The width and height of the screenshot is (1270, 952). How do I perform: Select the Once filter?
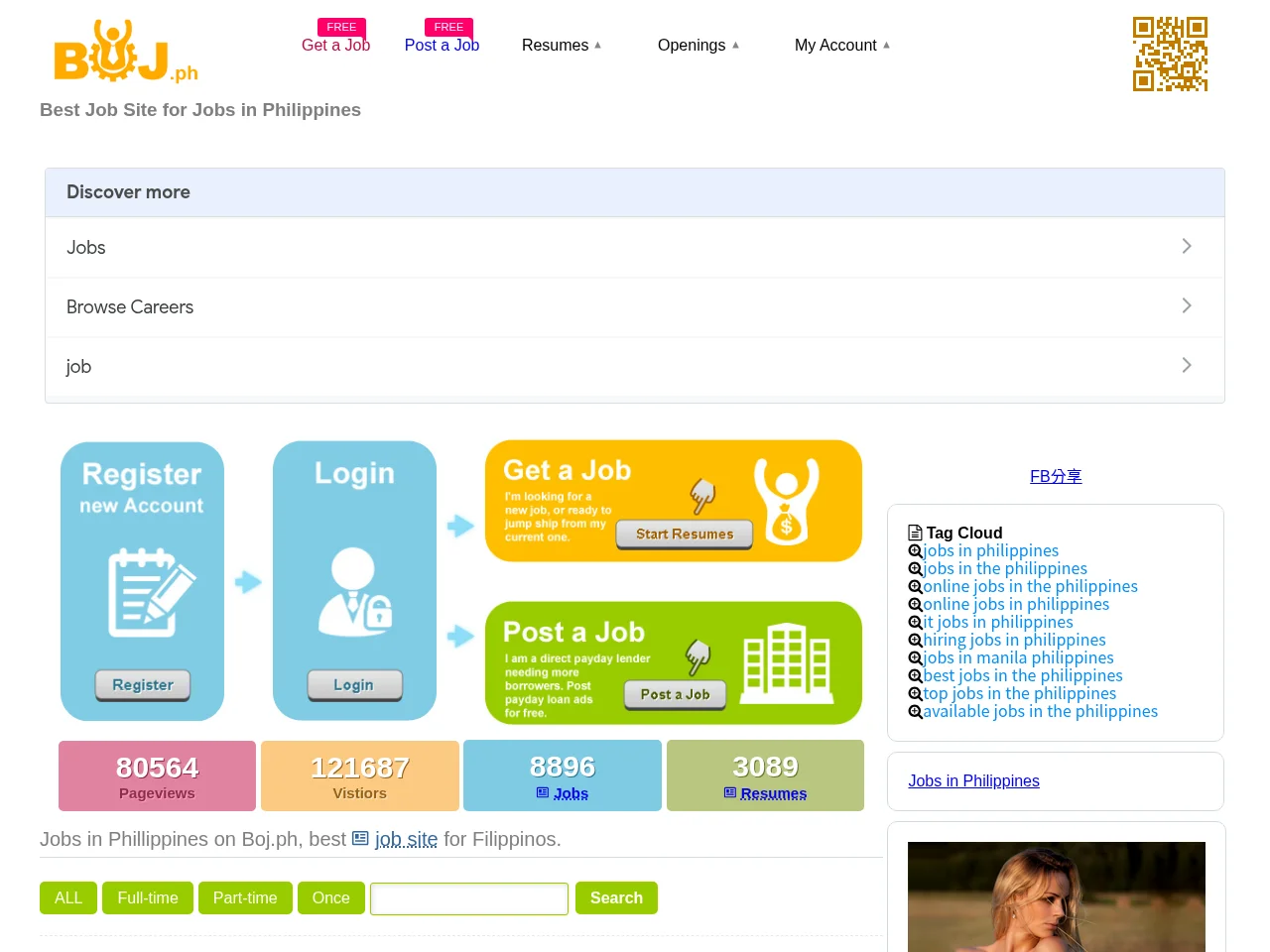[x=331, y=897]
